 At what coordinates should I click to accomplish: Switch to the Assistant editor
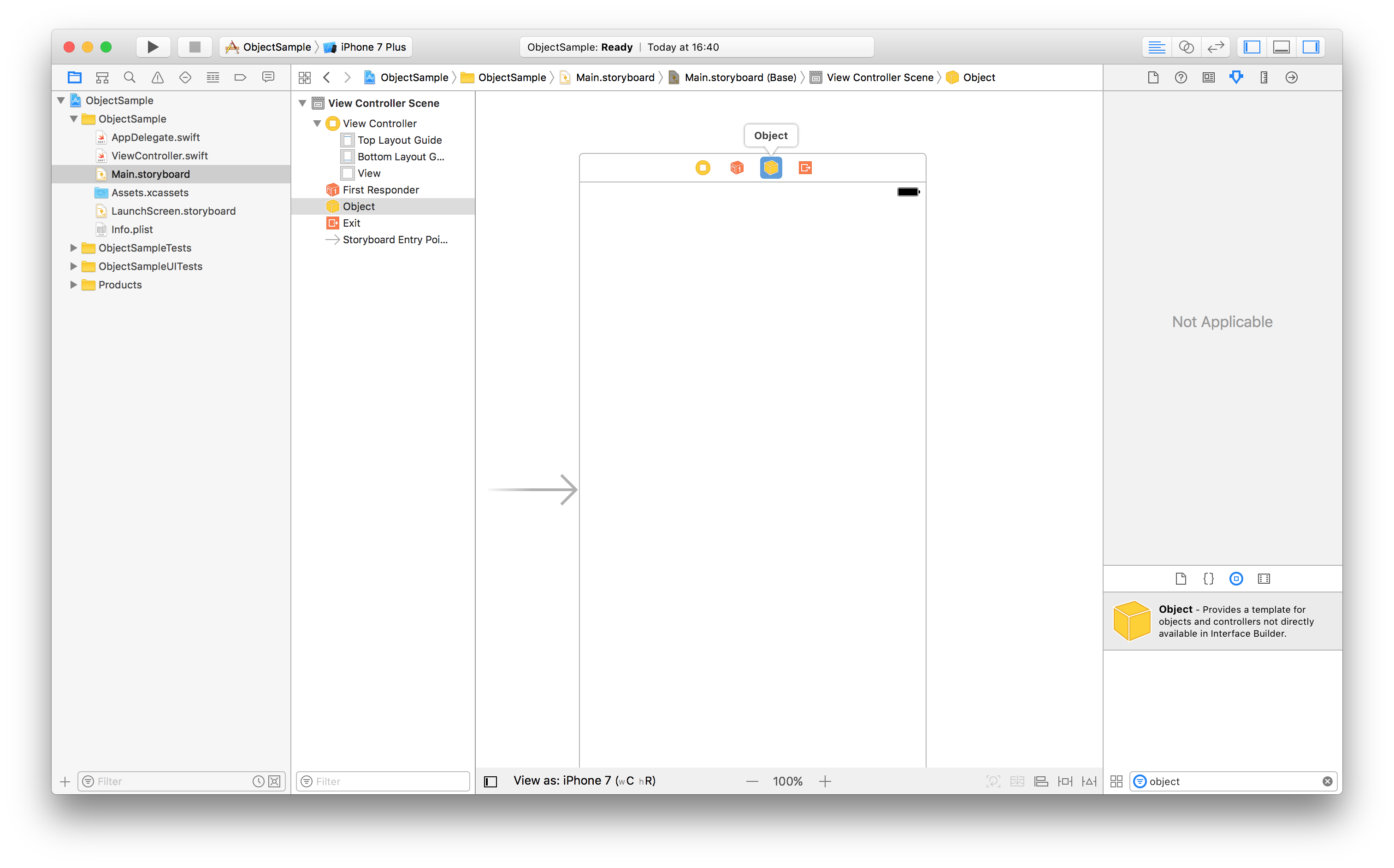point(1186,47)
